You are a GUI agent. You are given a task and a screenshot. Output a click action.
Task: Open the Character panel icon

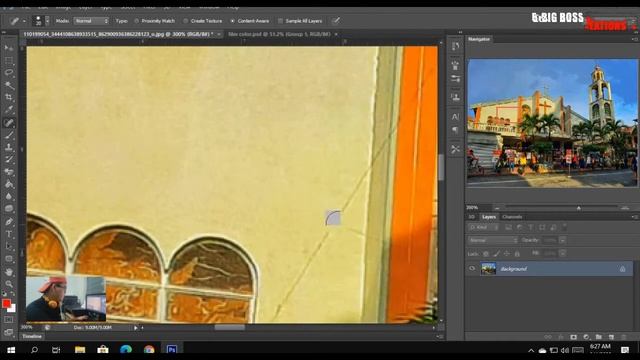[x=456, y=117]
